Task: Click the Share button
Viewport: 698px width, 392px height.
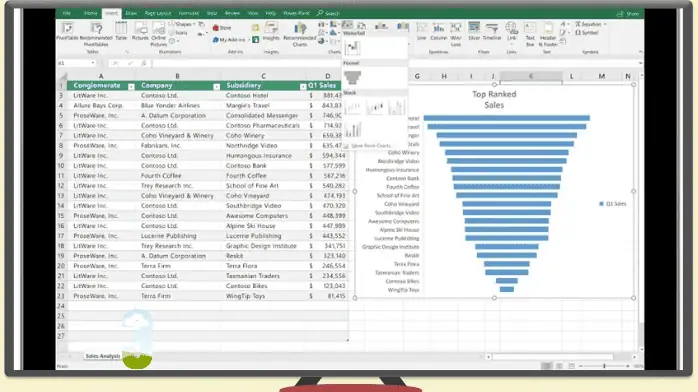Action: click(628, 14)
